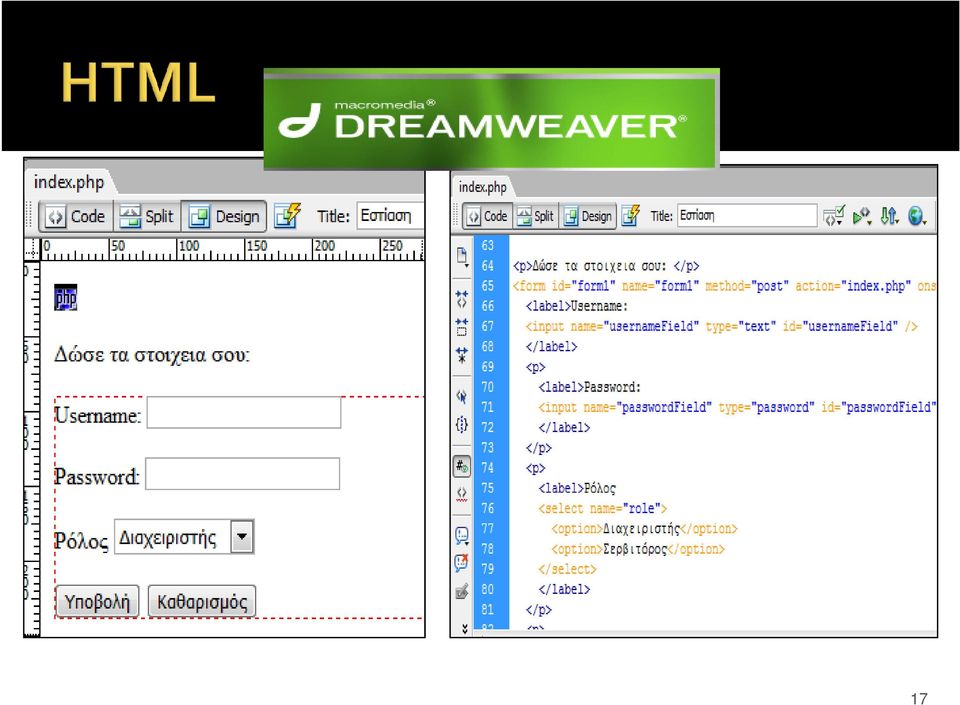Switch left window to Split view

(x=147, y=216)
